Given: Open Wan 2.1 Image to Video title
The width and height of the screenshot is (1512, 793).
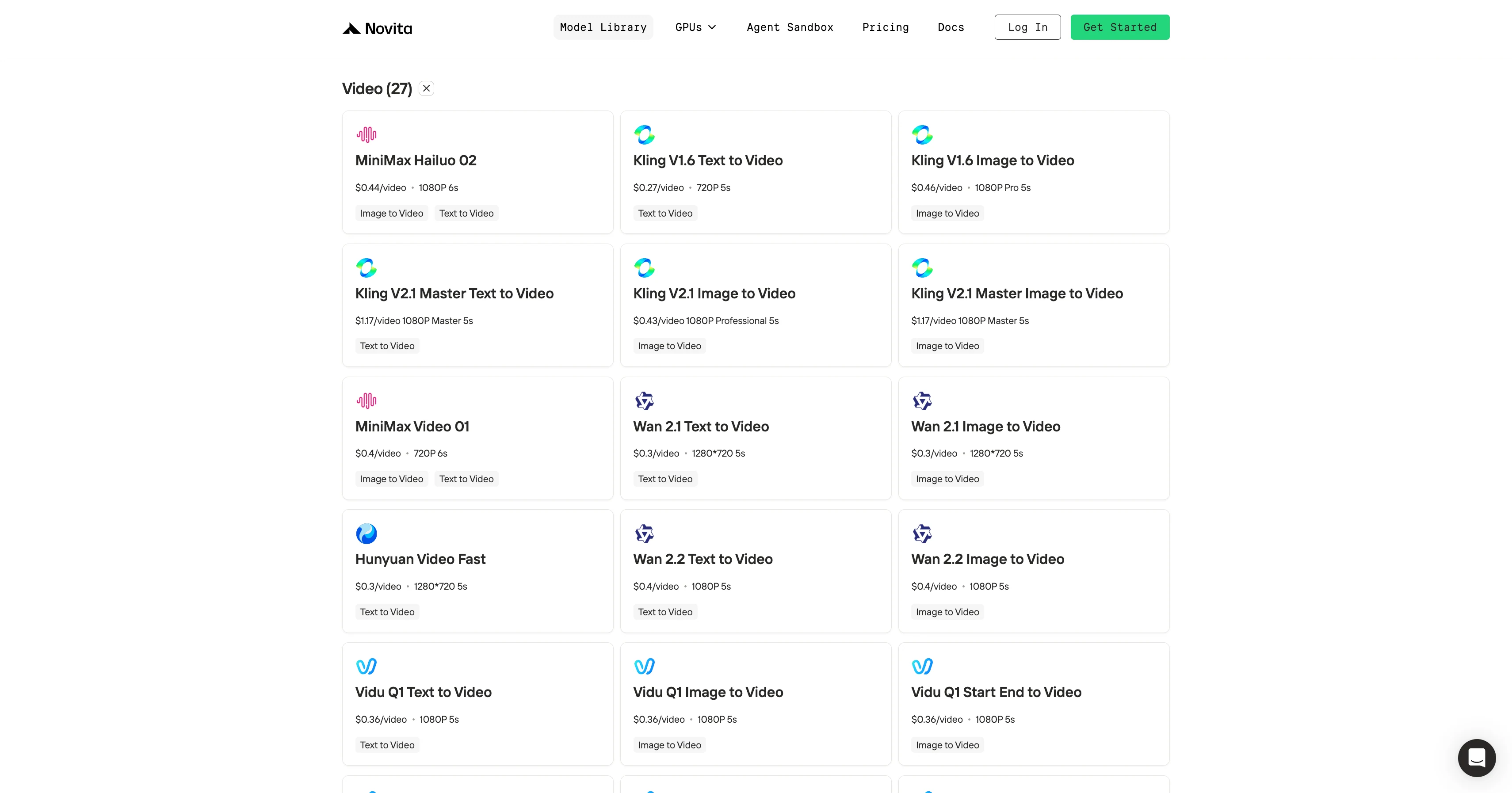Looking at the screenshot, I should [x=985, y=426].
